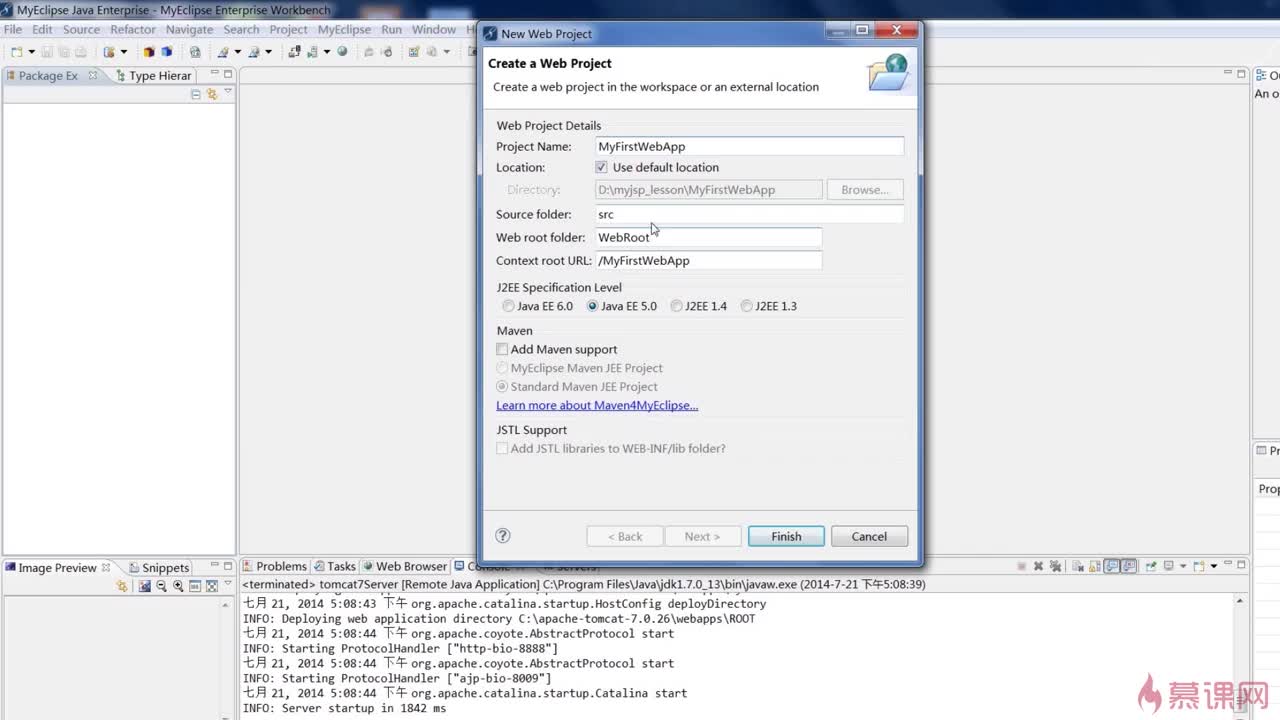Screen dimensions: 1280x720
Task: Toggle Show Console on standard error
Action: 1129,566
